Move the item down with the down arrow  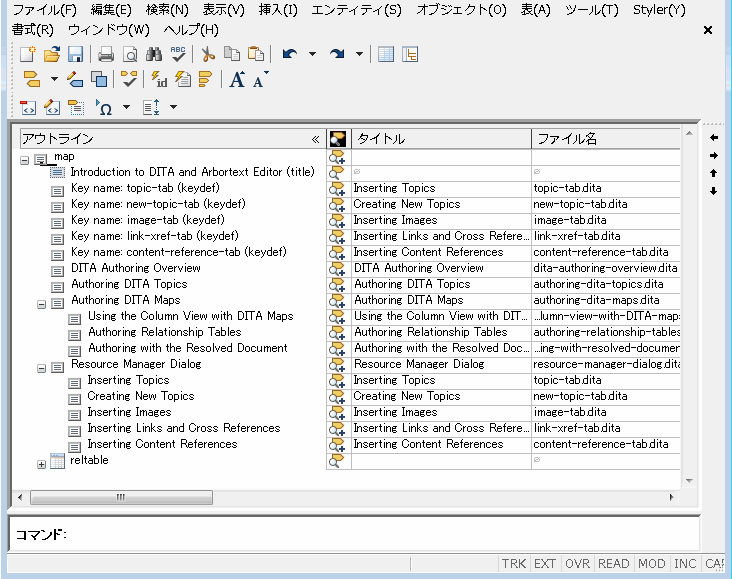pos(714,191)
